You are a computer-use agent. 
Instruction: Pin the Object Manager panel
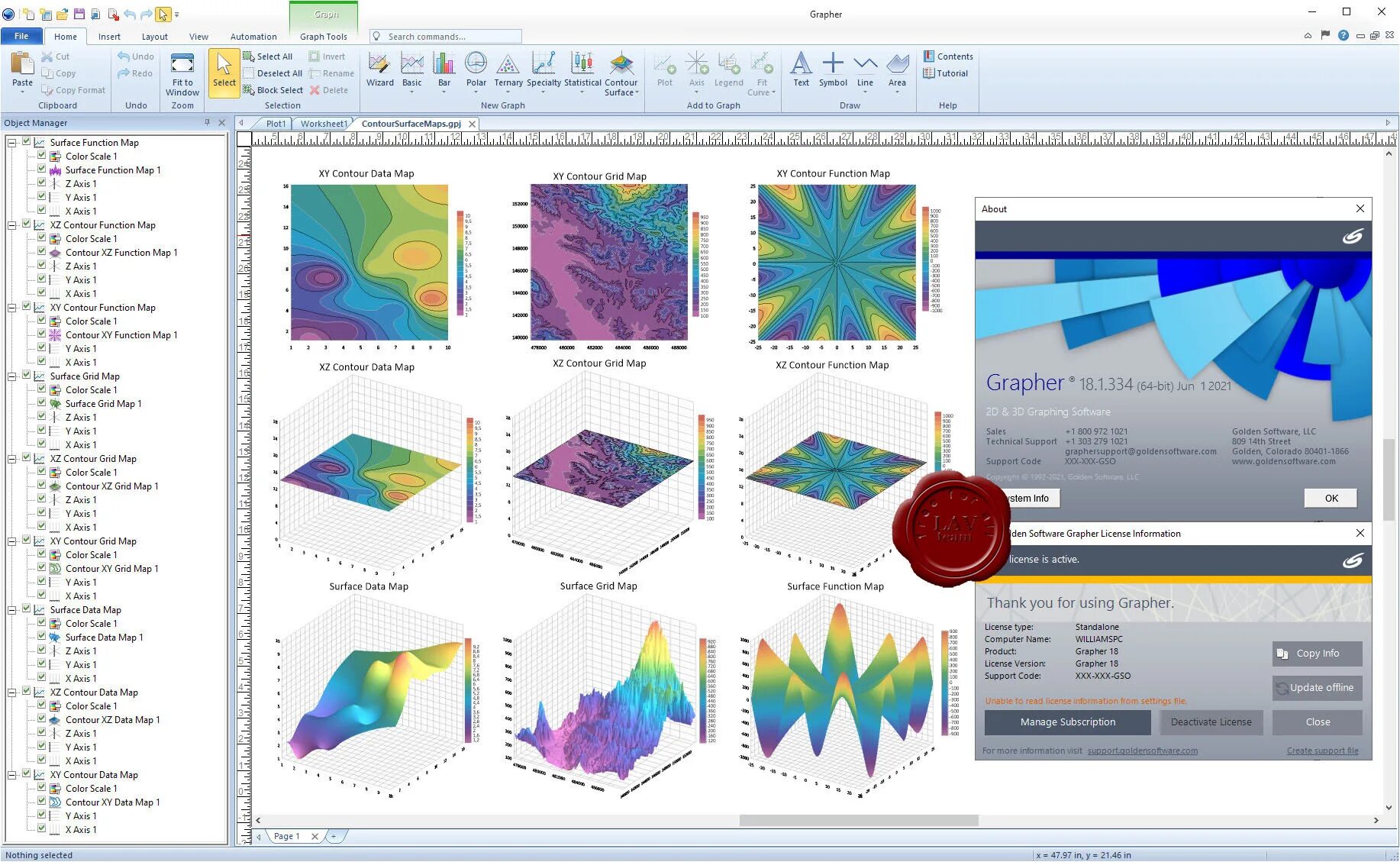point(207,122)
